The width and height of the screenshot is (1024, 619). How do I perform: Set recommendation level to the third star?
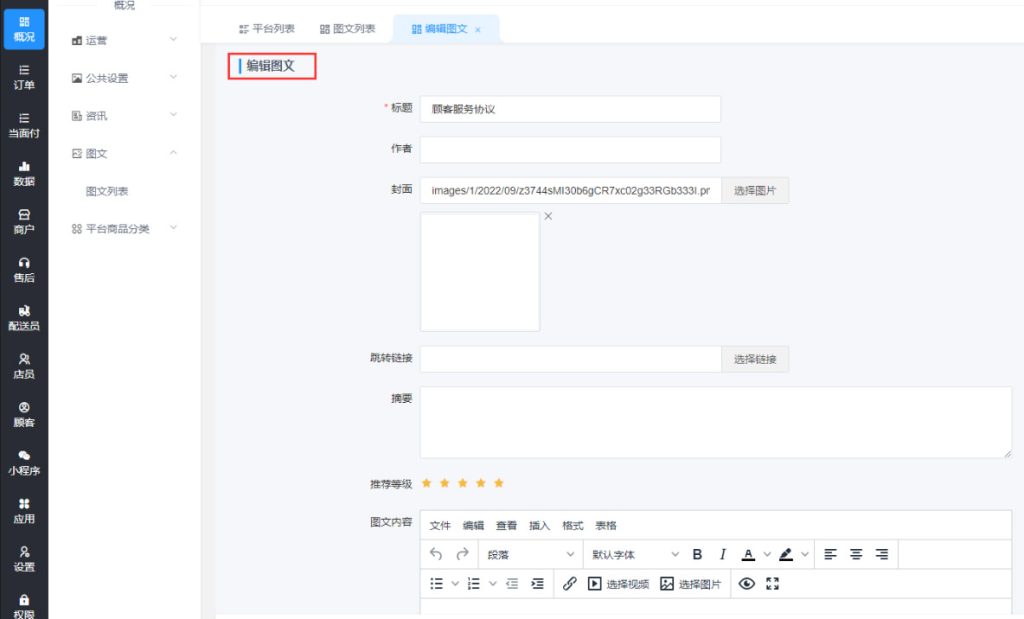coord(462,483)
